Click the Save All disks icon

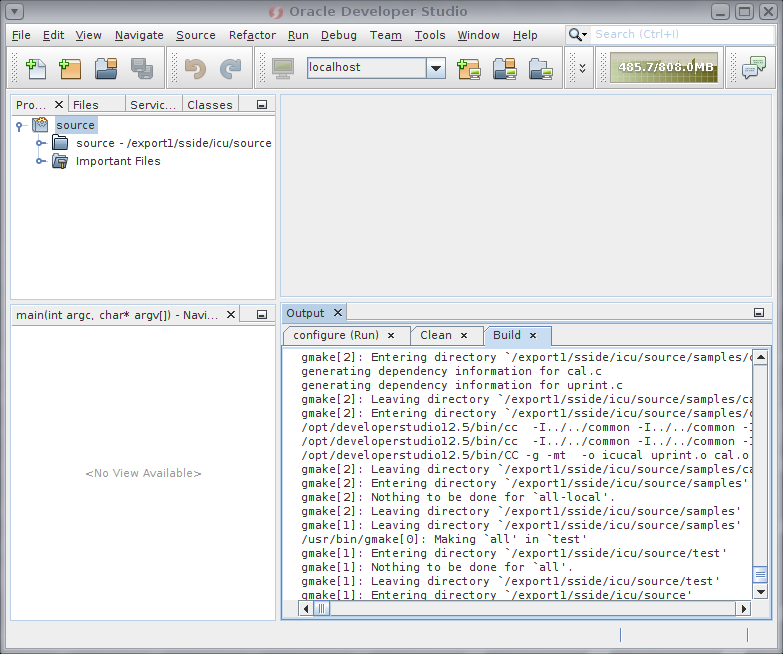click(x=142, y=68)
